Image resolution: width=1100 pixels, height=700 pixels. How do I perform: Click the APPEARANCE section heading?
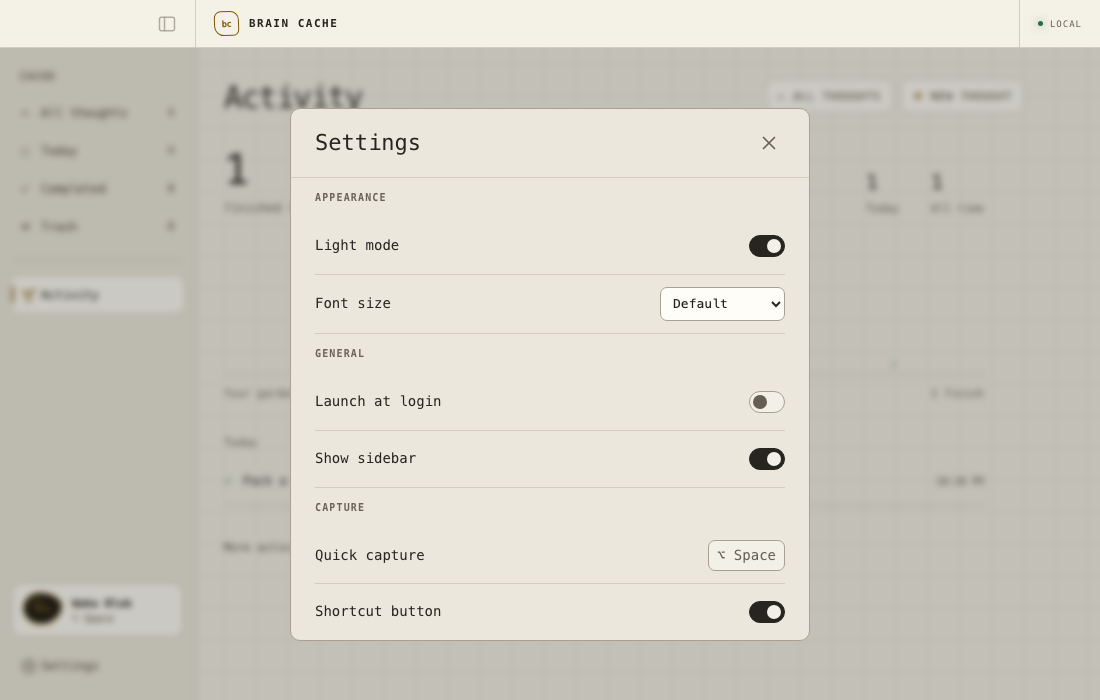pos(351,198)
